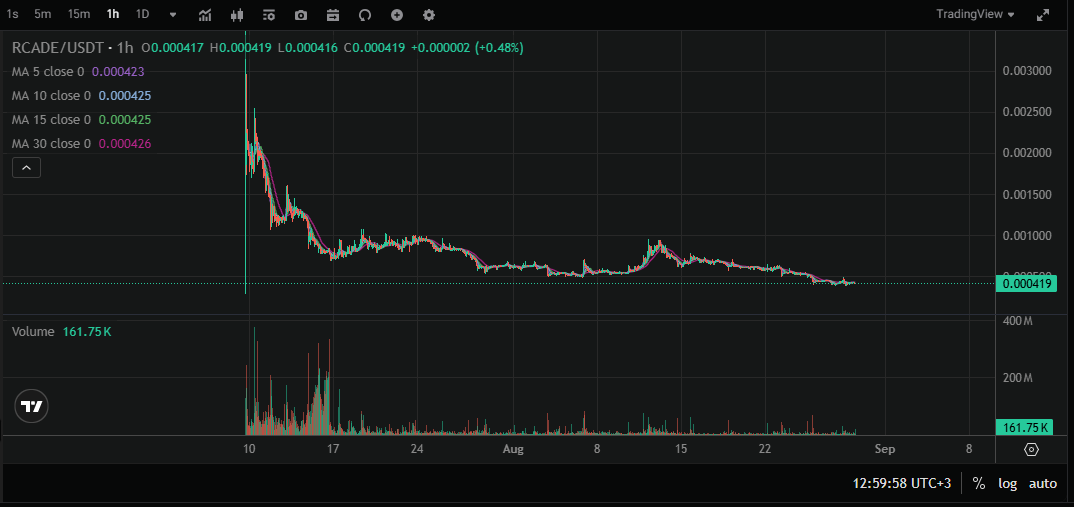Toggle auto scale mode
1074x507 pixels.
tap(1043, 483)
